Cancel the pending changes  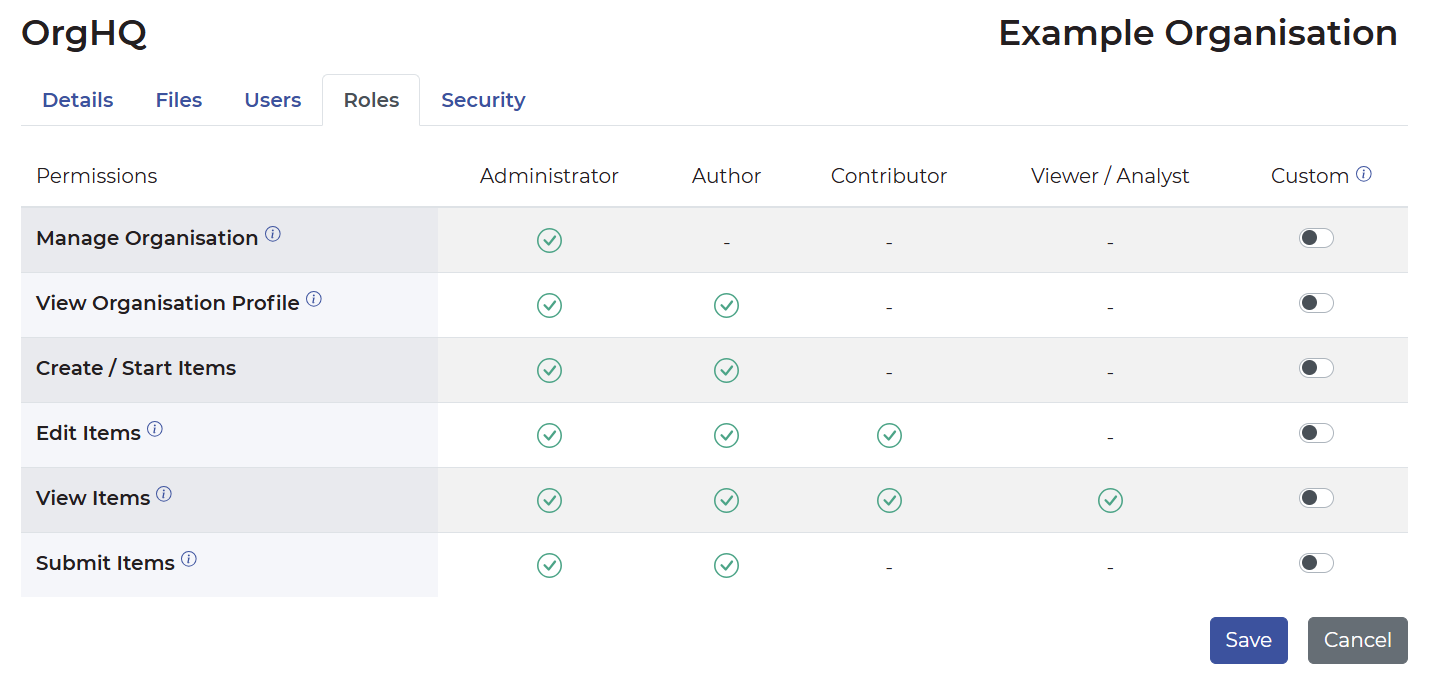click(1357, 640)
